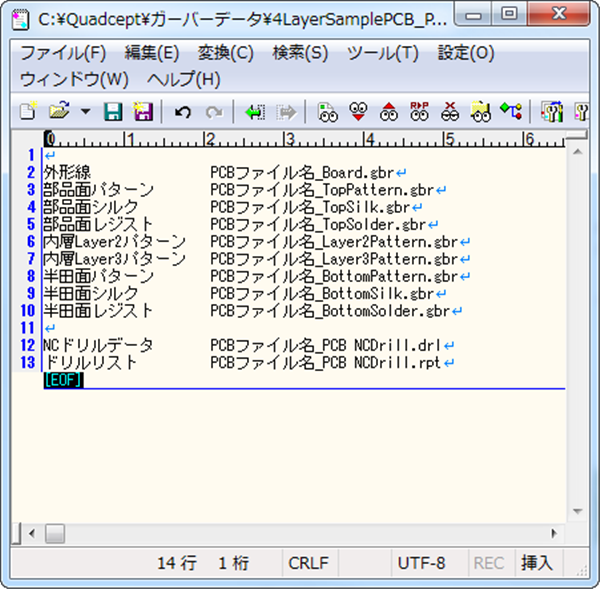The image size is (600, 589).
Task: Click the purple Save As floppy icon
Action: [x=143, y=112]
